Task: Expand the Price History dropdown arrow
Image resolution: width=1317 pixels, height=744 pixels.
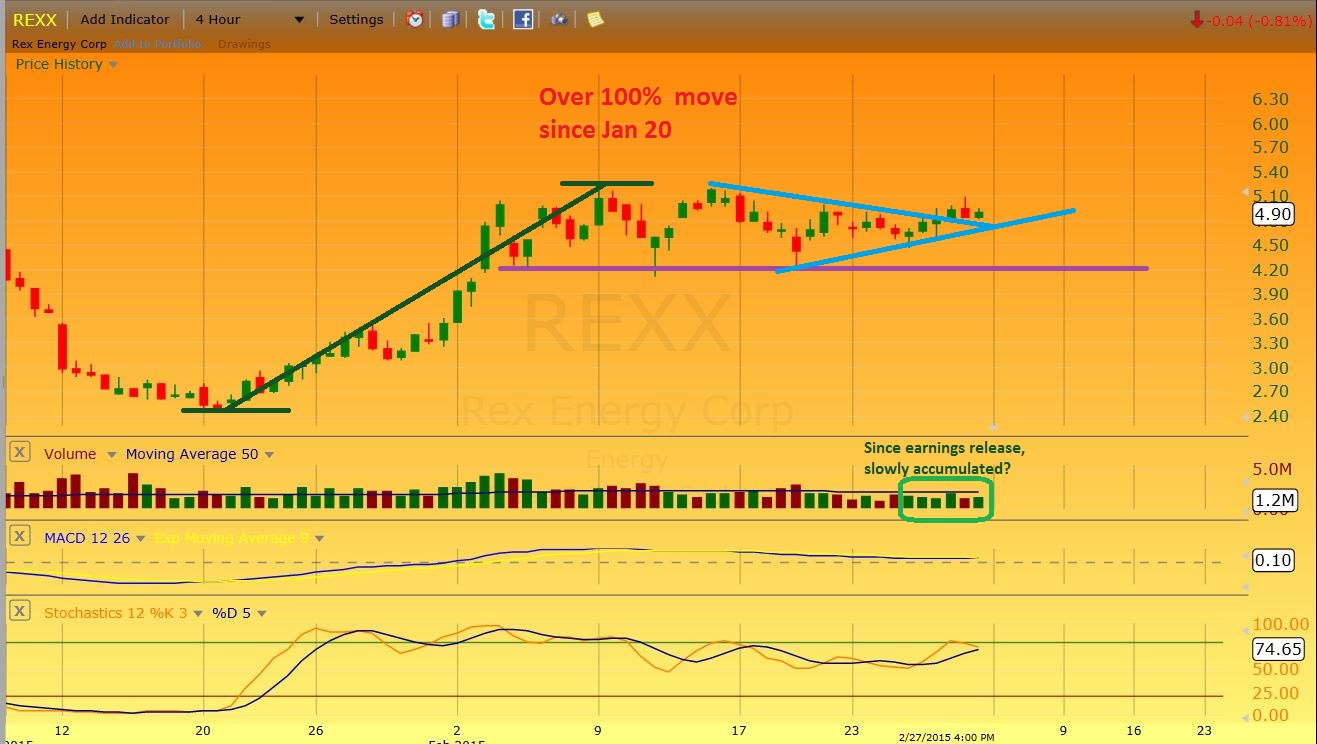Action: 113,65
